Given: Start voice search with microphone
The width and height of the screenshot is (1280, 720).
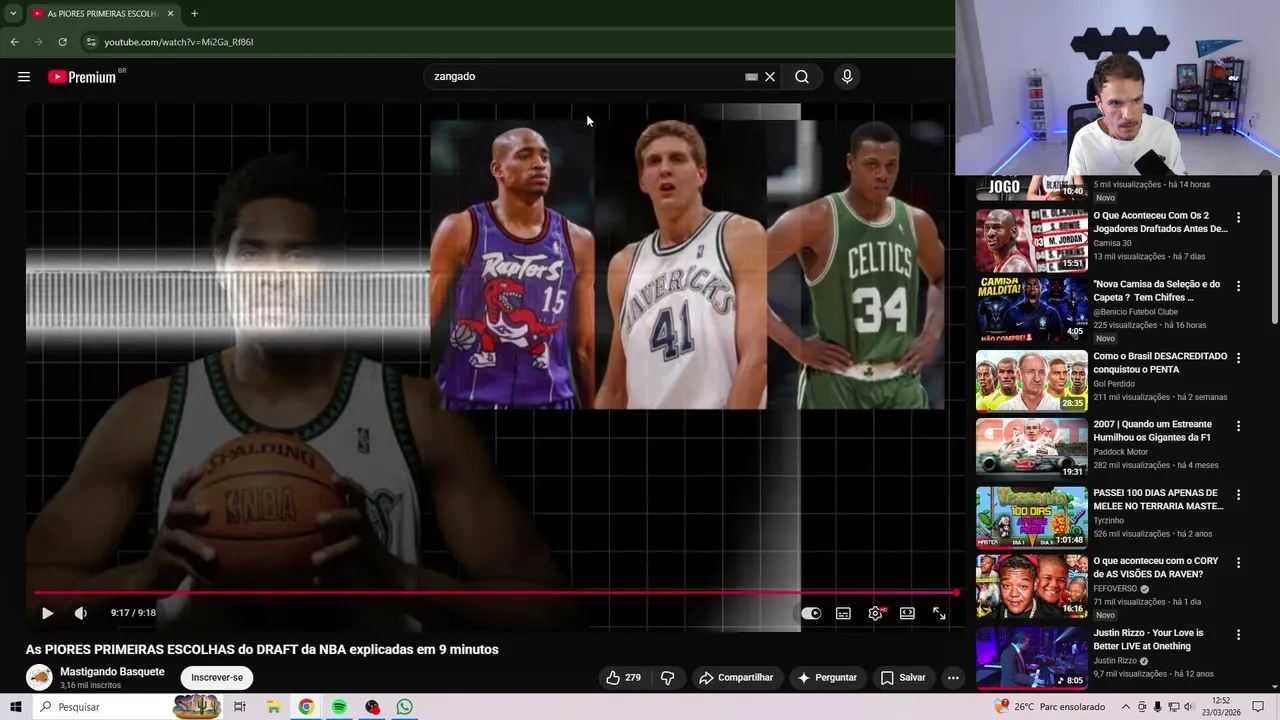Looking at the screenshot, I should (847, 76).
